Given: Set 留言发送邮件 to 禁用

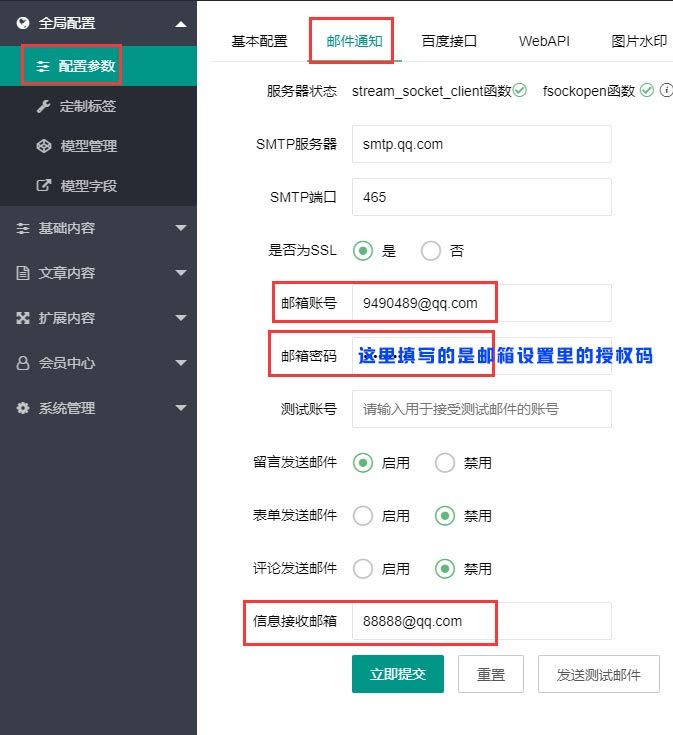Looking at the screenshot, I should [x=446, y=463].
